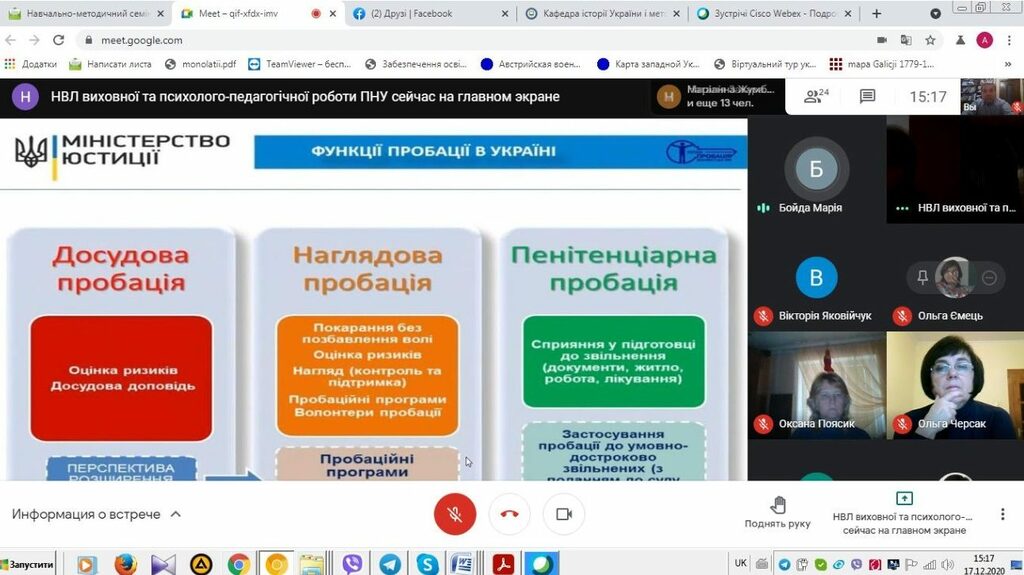This screenshot has height=575, width=1024.
Task: Switch to the Cisco Webex tab
Action: (x=771, y=14)
